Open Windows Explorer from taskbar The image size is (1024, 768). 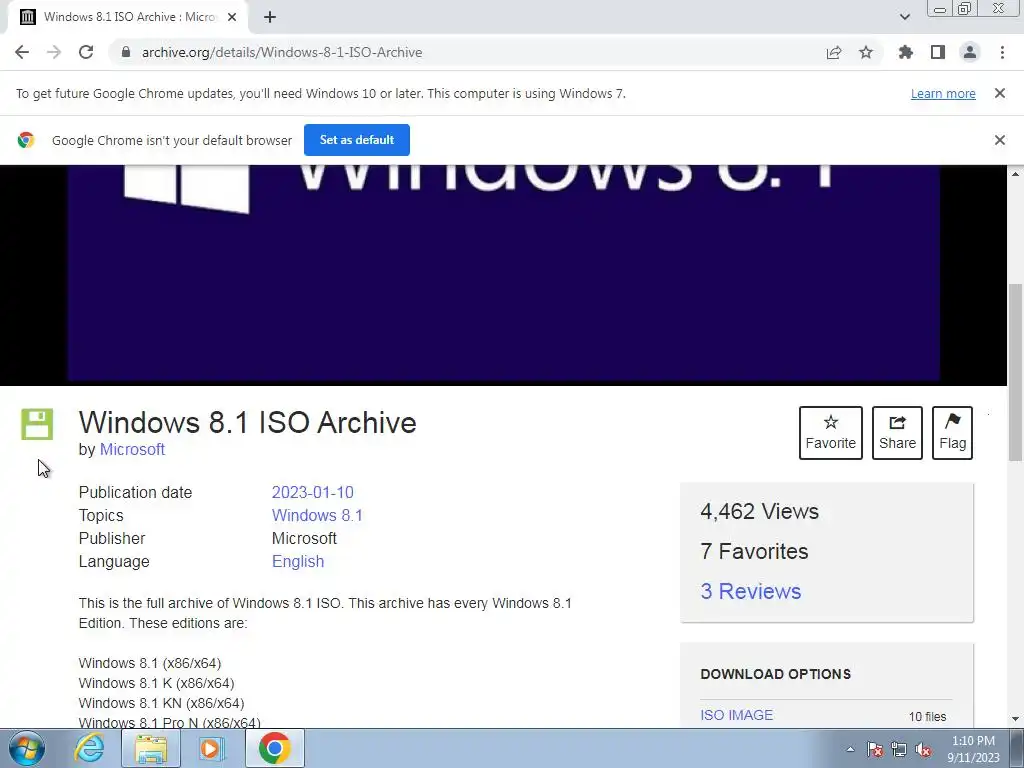pyautogui.click(x=151, y=748)
